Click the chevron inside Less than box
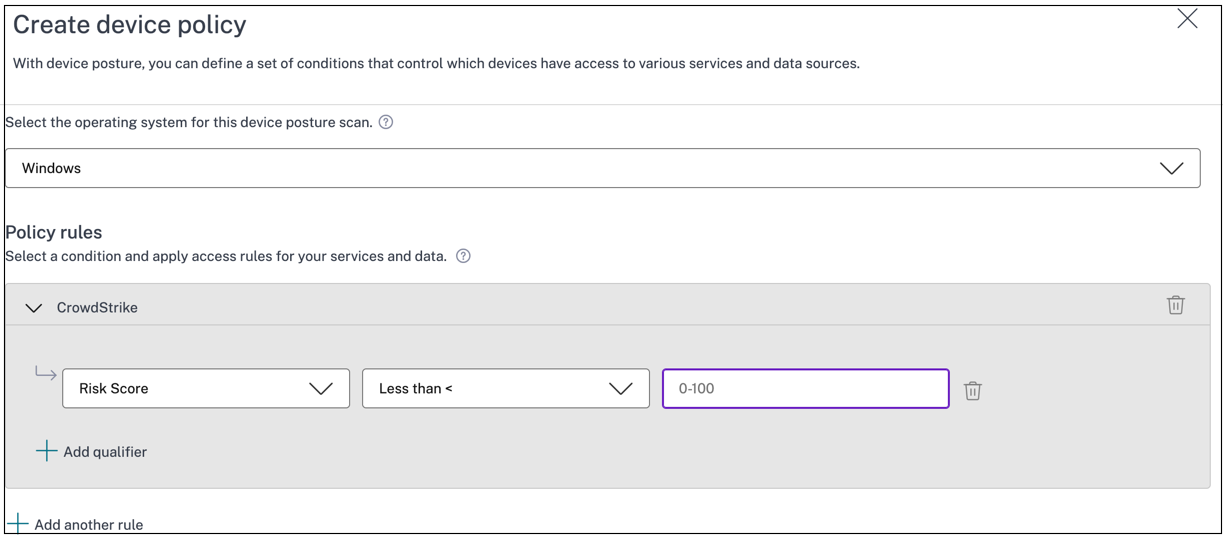The image size is (1223, 536). (x=621, y=389)
